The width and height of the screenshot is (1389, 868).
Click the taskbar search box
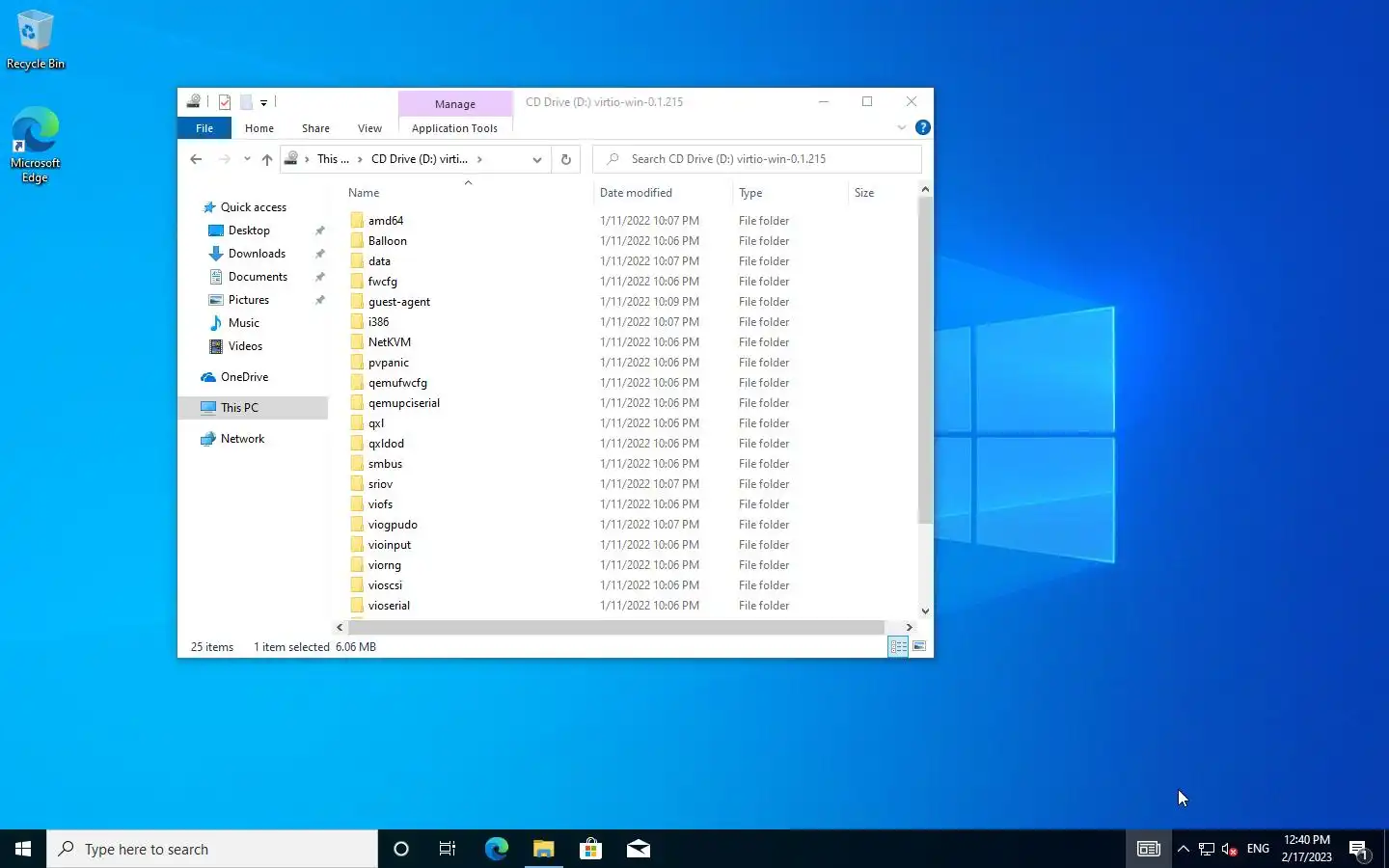212,849
